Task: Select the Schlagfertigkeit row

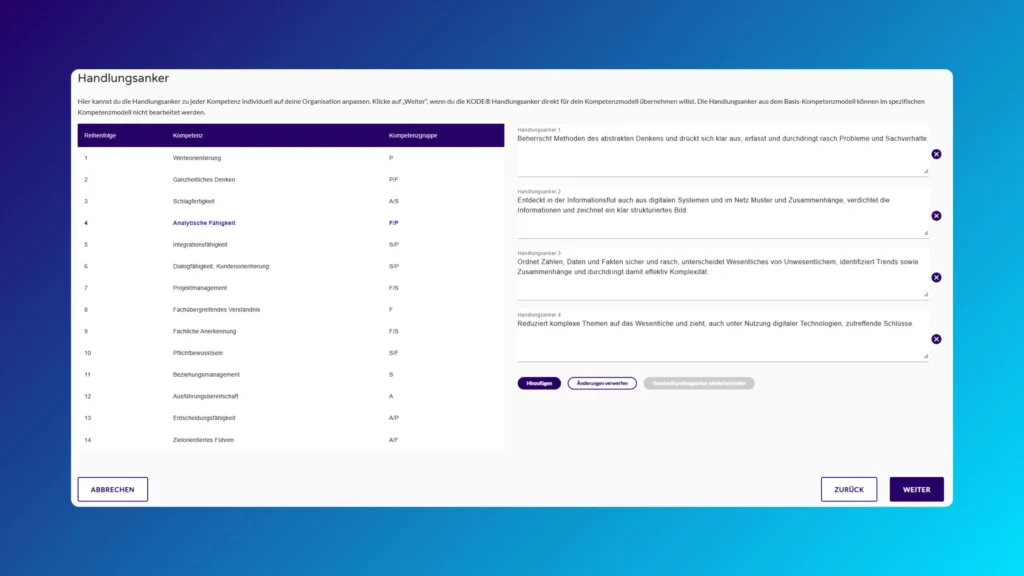Action: (x=194, y=201)
